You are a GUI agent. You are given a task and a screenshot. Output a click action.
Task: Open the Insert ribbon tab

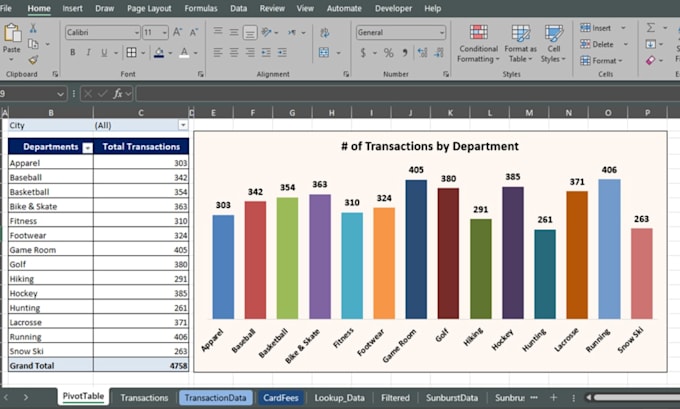72,8
